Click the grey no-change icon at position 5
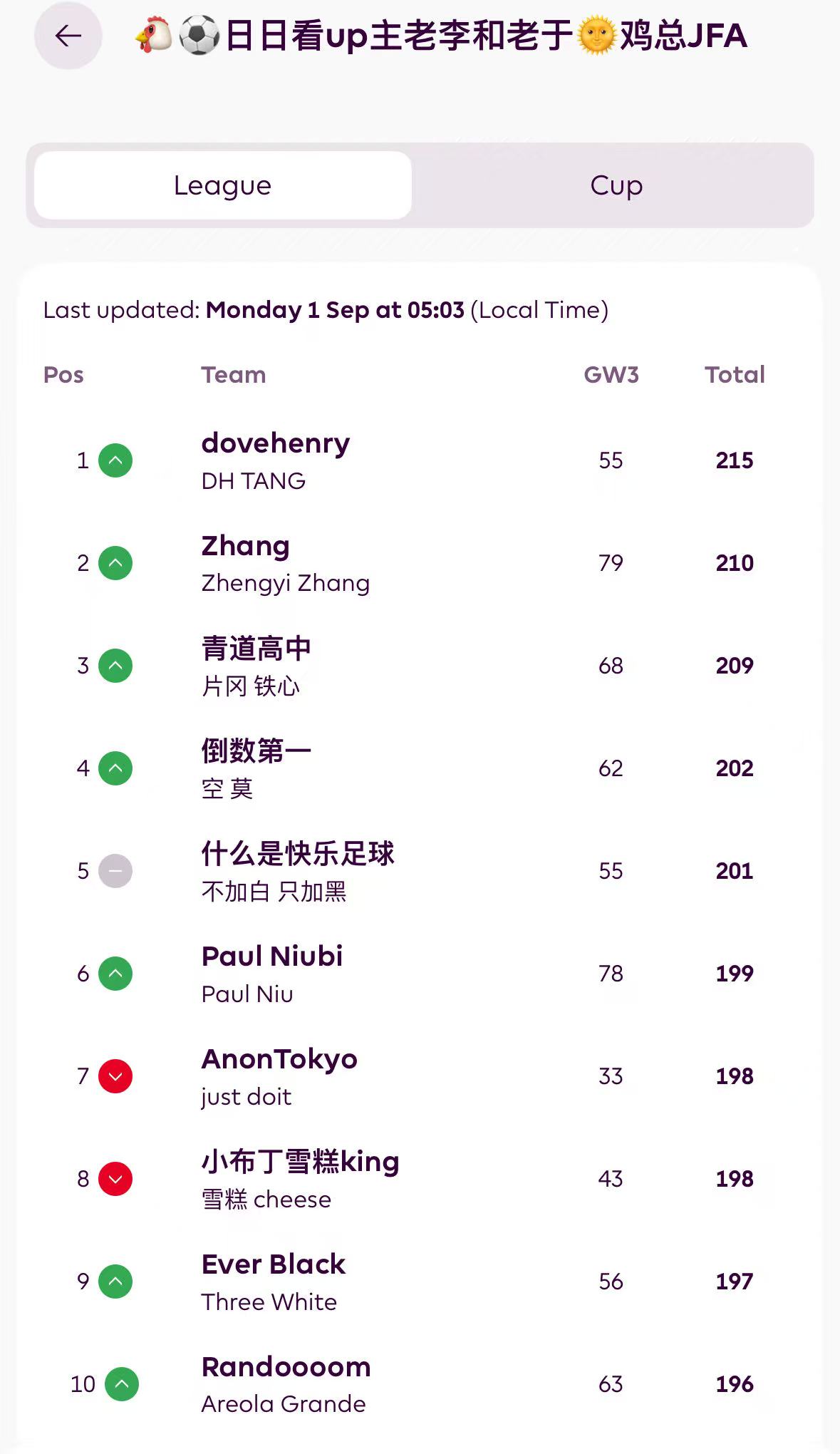The width and height of the screenshot is (840, 1454). click(115, 871)
